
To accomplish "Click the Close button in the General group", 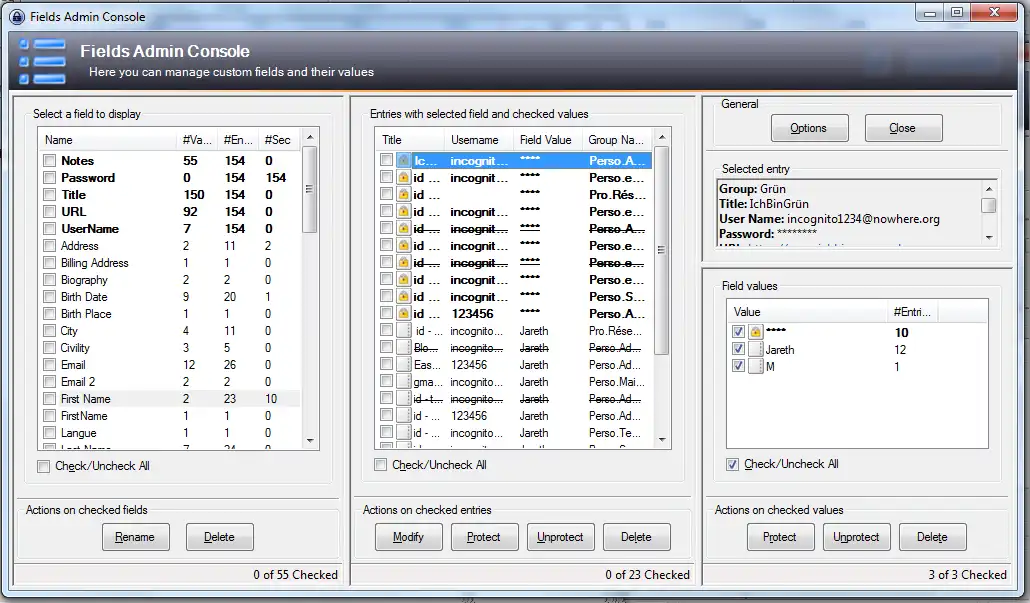I will point(903,128).
